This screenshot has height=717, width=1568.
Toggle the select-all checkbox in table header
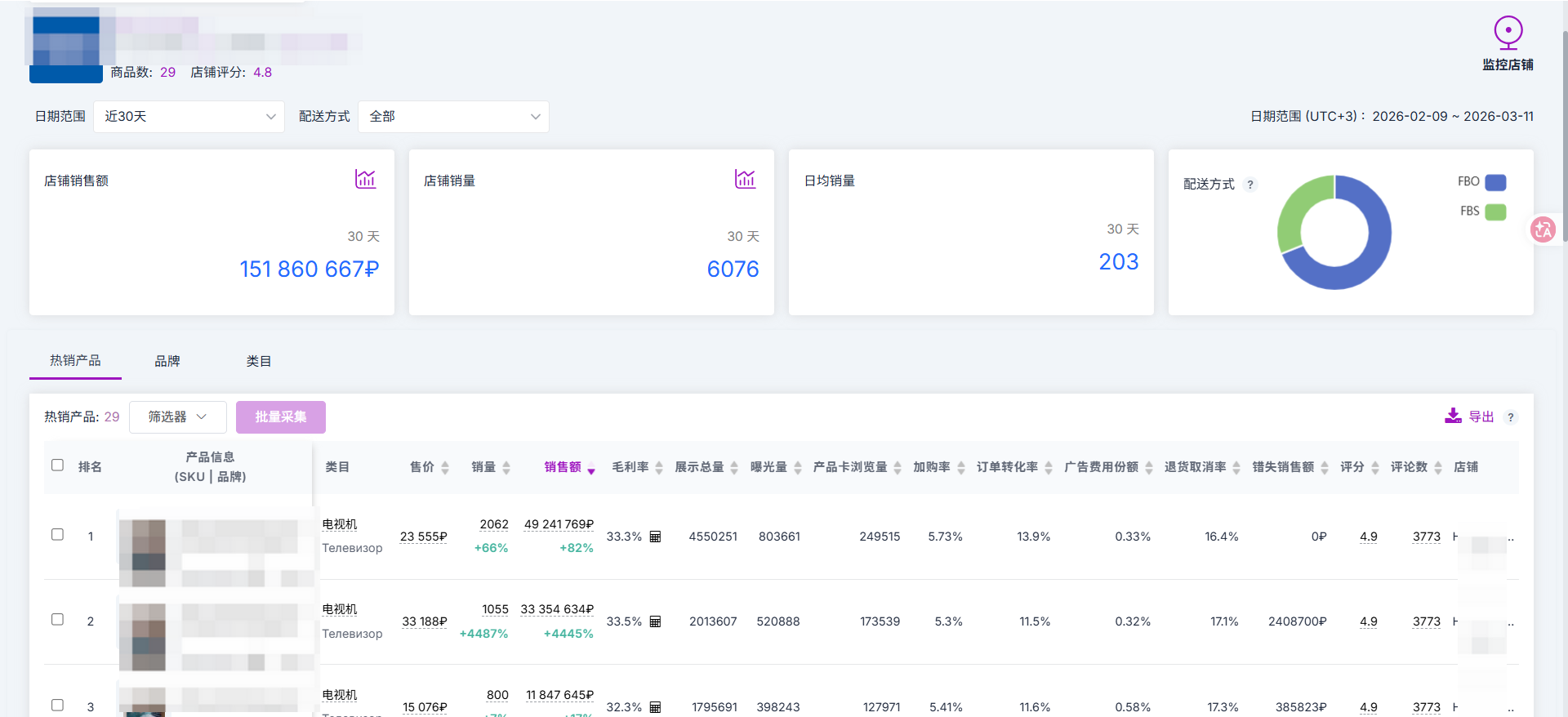click(57, 465)
